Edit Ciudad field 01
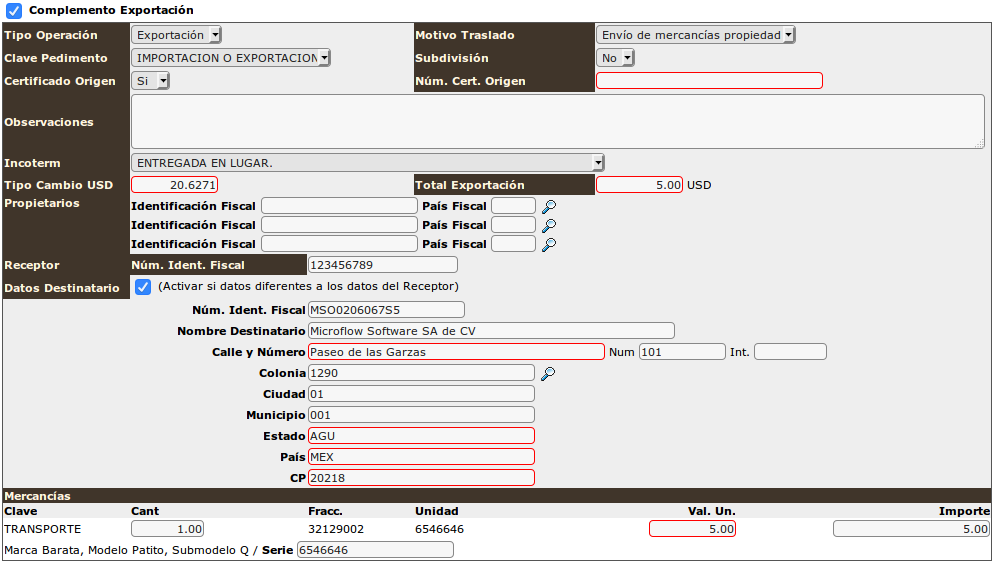994x563 pixels. [421, 394]
